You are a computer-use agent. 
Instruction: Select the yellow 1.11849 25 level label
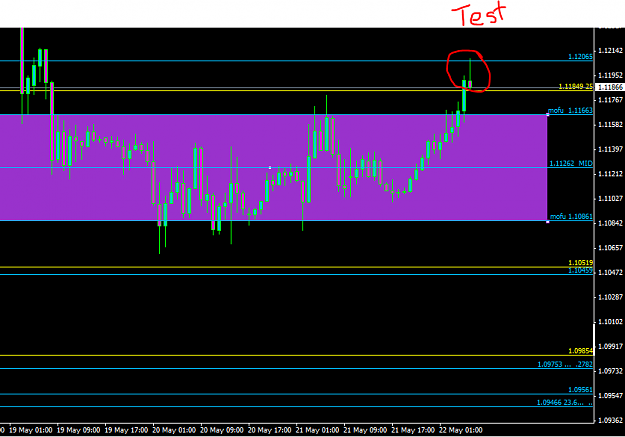576,87
